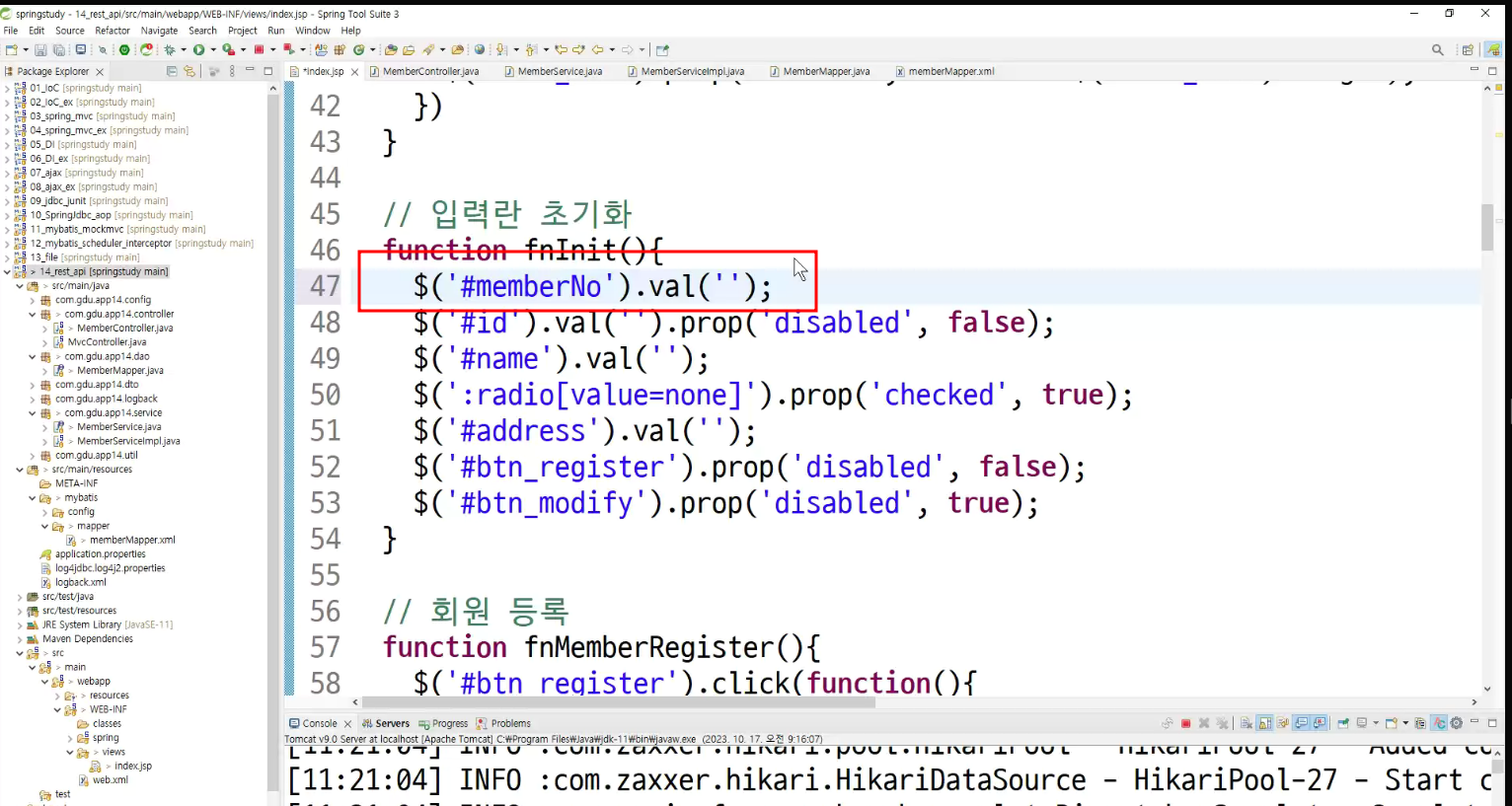
Task: Click the web browser globe icon
Action: point(480,49)
